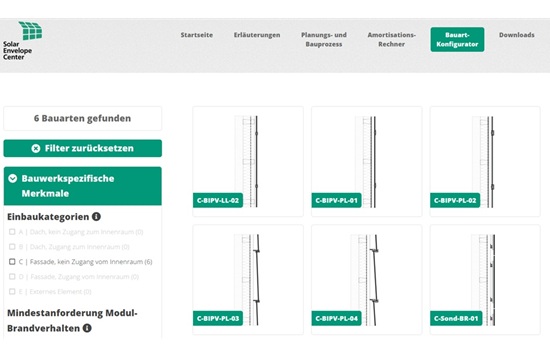Click the Filter zurücksetzen button

(x=82, y=148)
